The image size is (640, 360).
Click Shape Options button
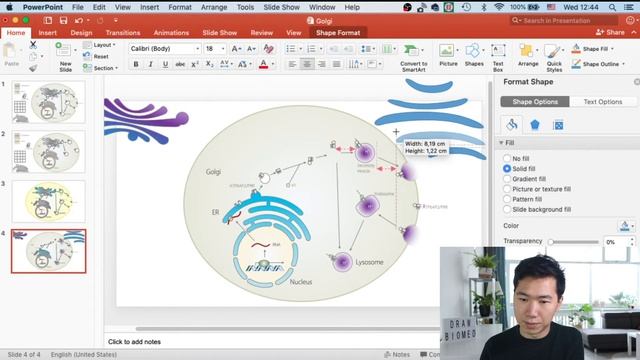[535, 102]
